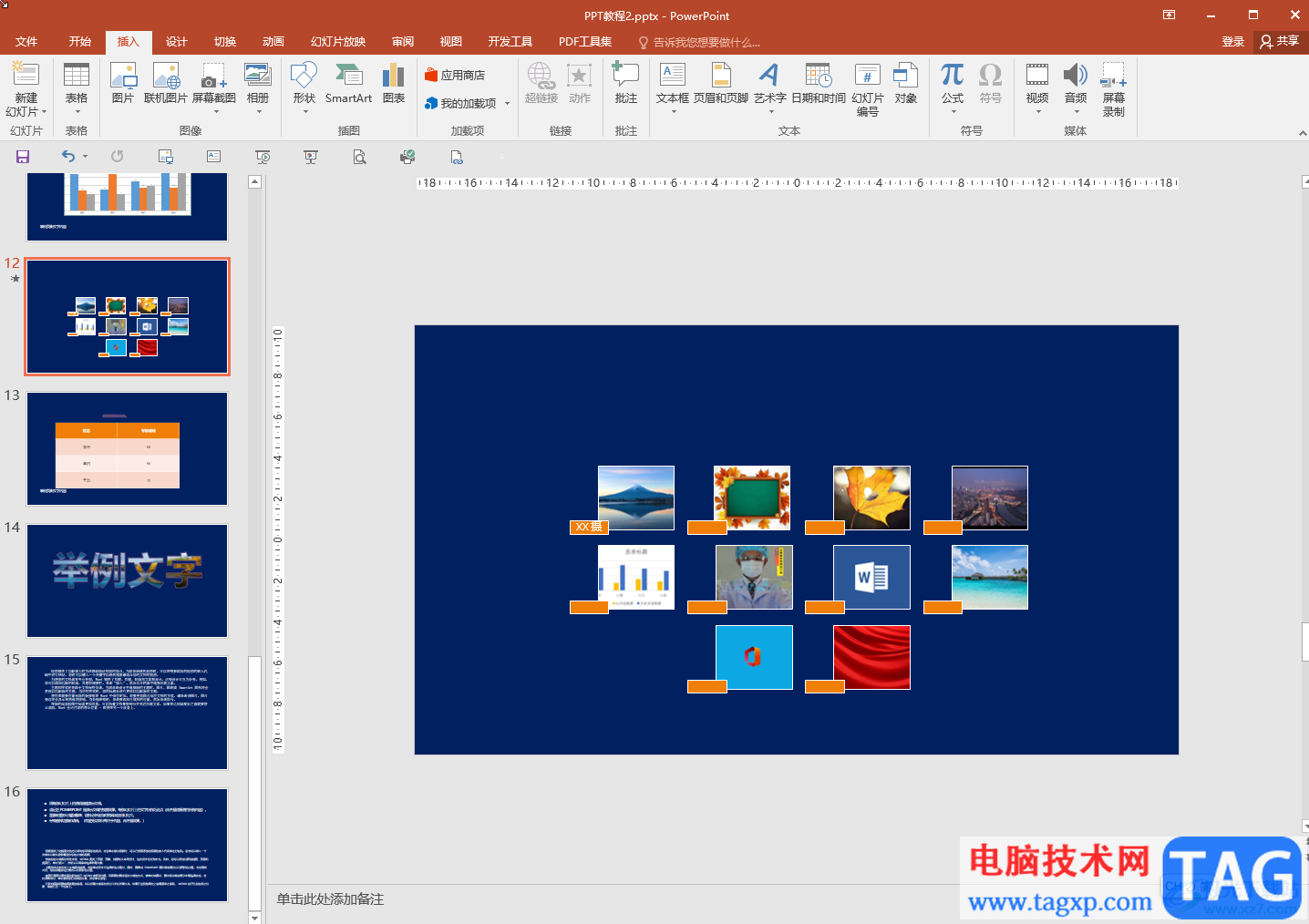Switch to the 幻灯片放映 tab
Viewport: 1309px width, 924px height.
(338, 42)
